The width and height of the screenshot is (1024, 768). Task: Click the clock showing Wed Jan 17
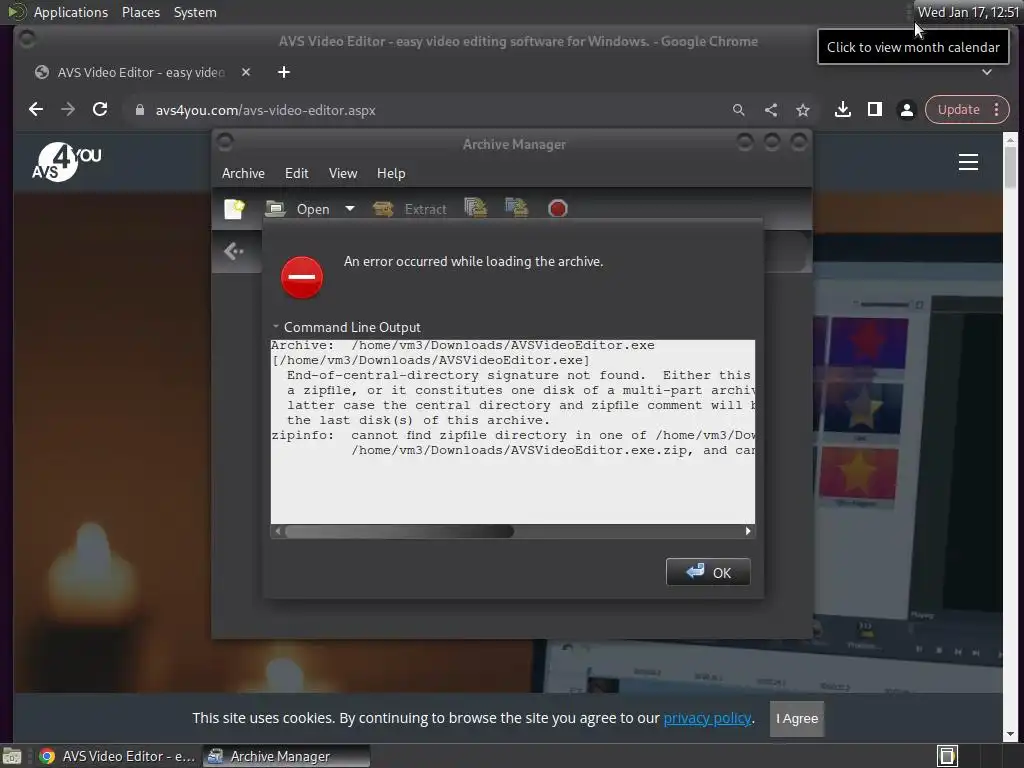(968, 12)
